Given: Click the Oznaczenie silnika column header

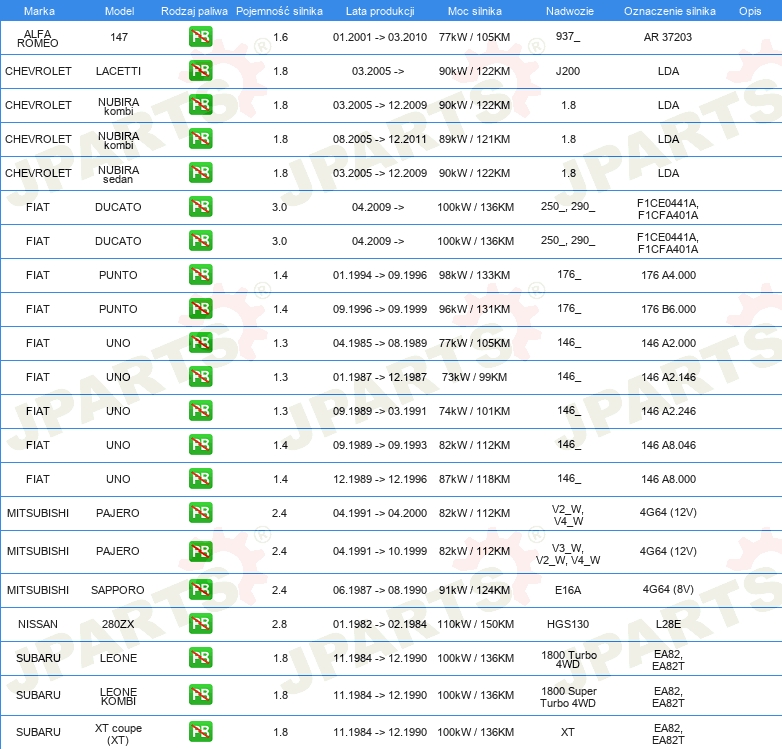Looking at the screenshot, I should click(670, 11).
